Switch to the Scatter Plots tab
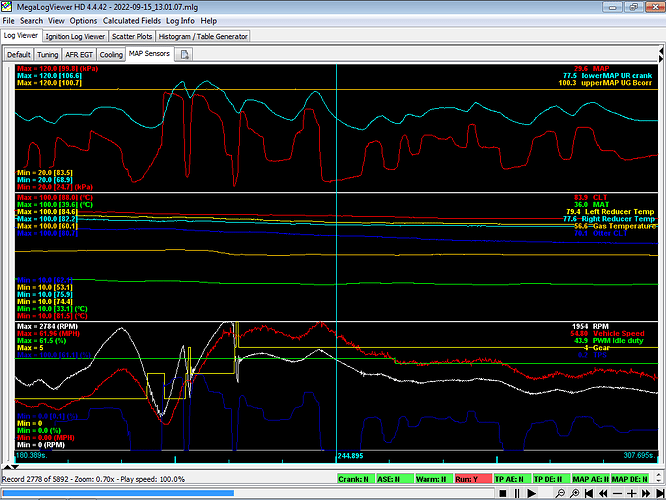666x500 pixels. [132, 37]
